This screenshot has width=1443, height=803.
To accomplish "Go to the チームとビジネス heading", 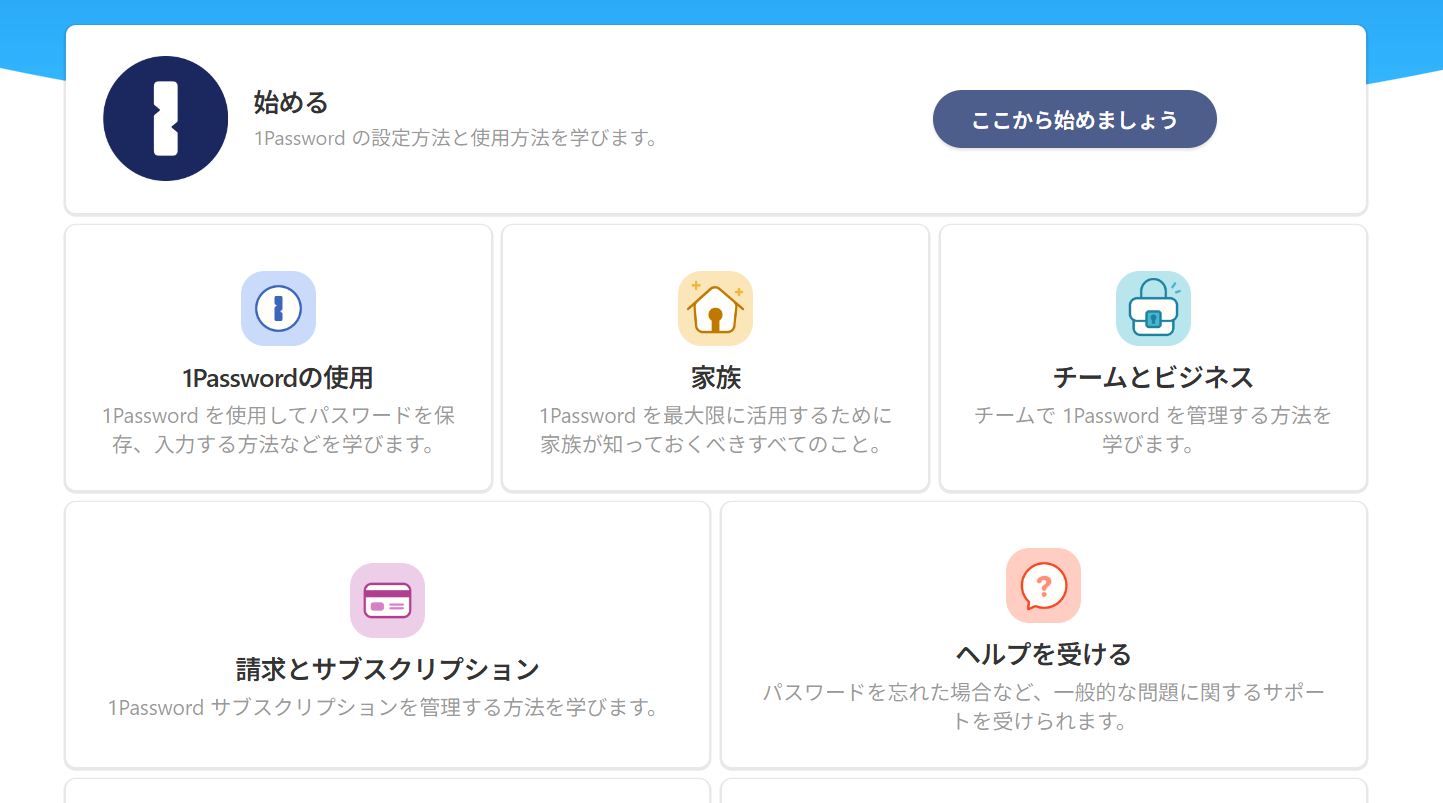I will point(1153,378).
